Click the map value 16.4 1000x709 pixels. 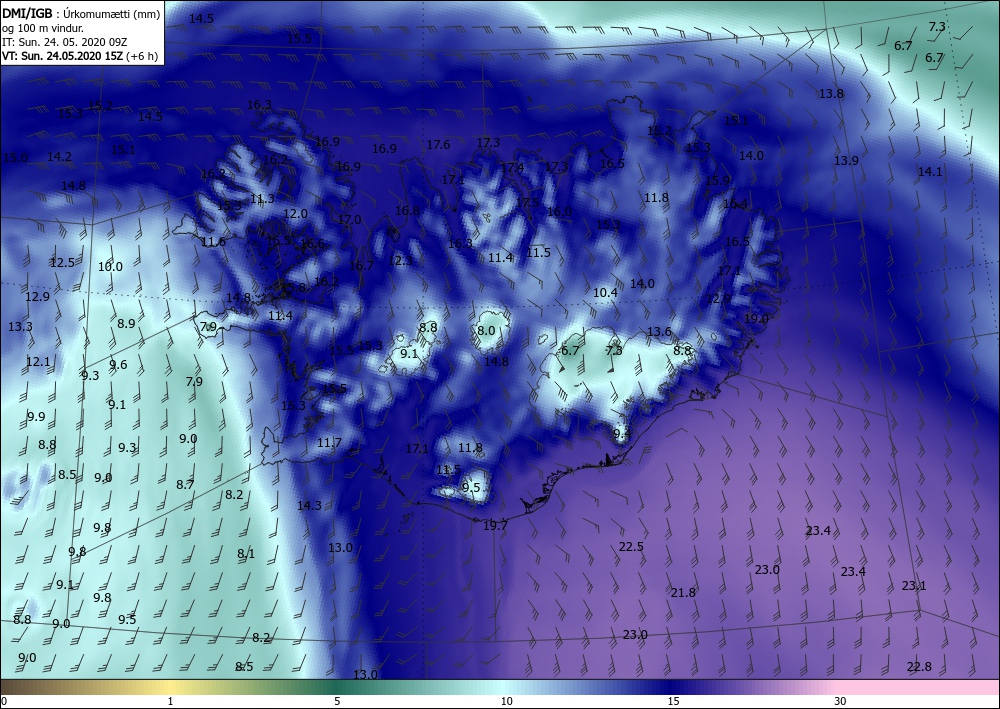tap(735, 204)
